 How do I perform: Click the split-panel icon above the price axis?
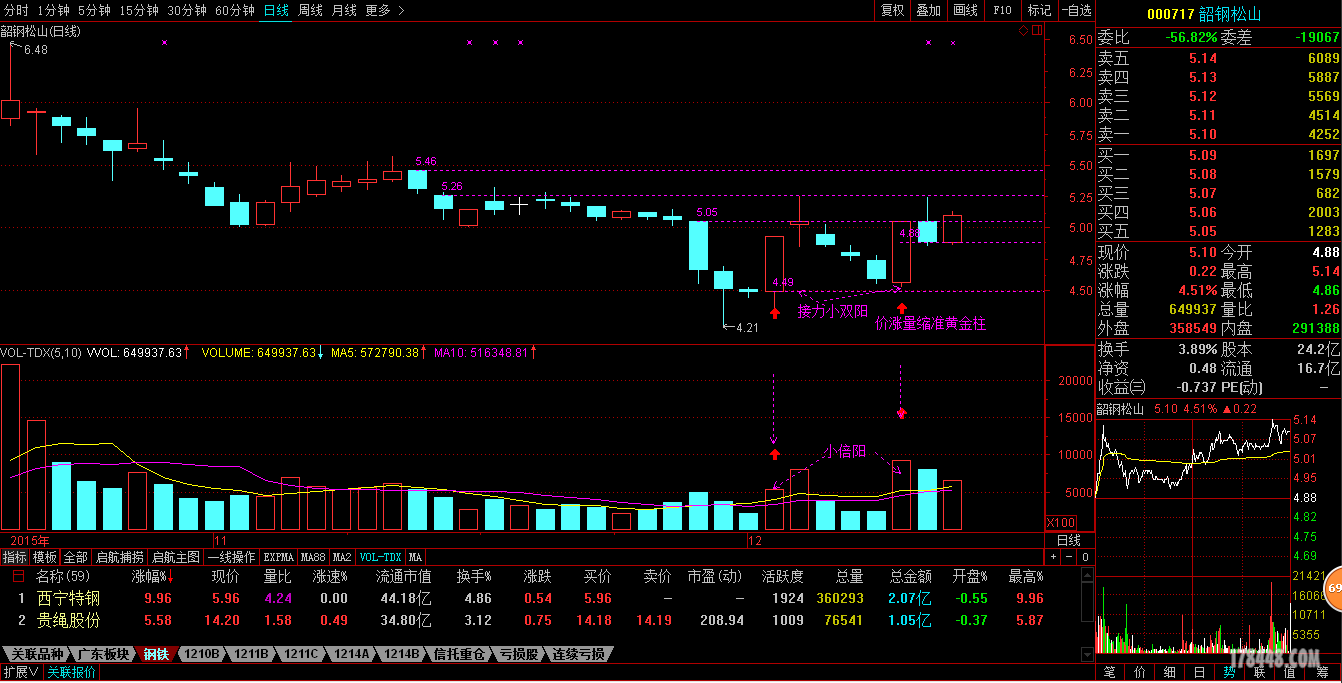click(1036, 31)
